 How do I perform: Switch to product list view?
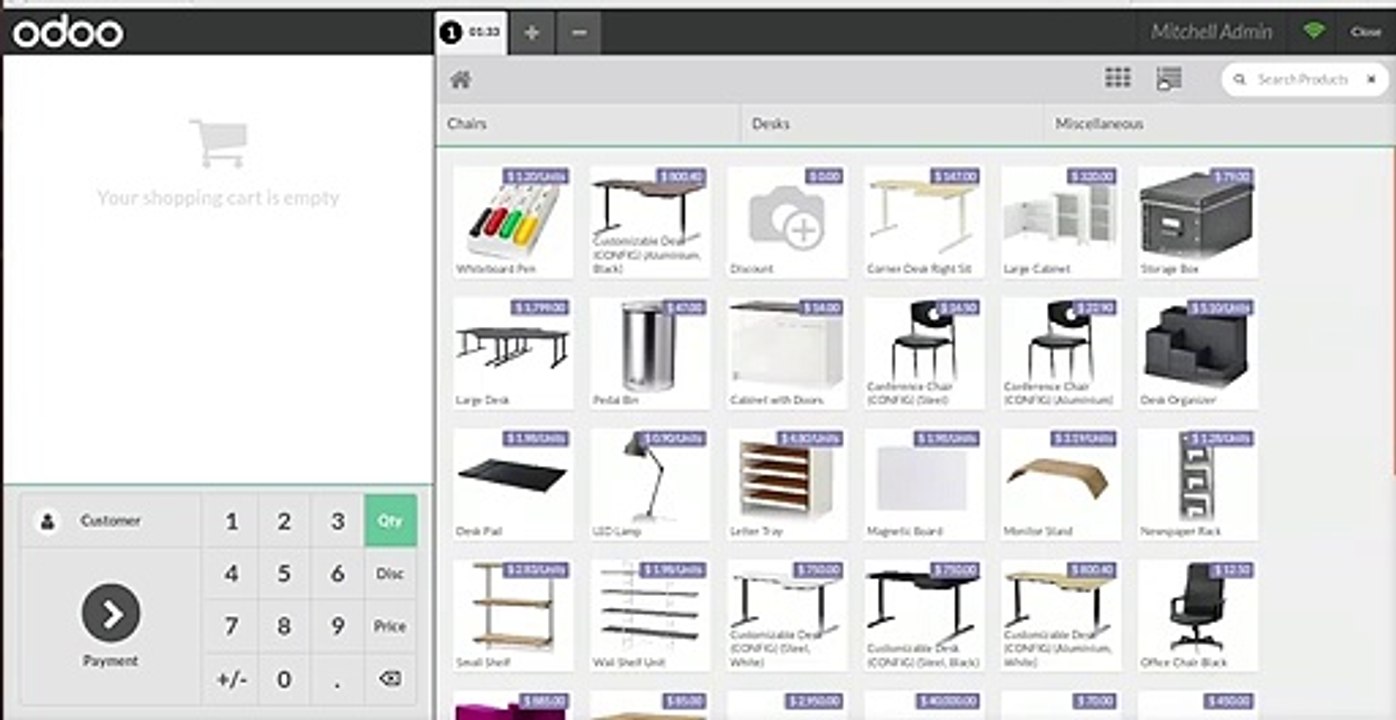[x=1168, y=78]
